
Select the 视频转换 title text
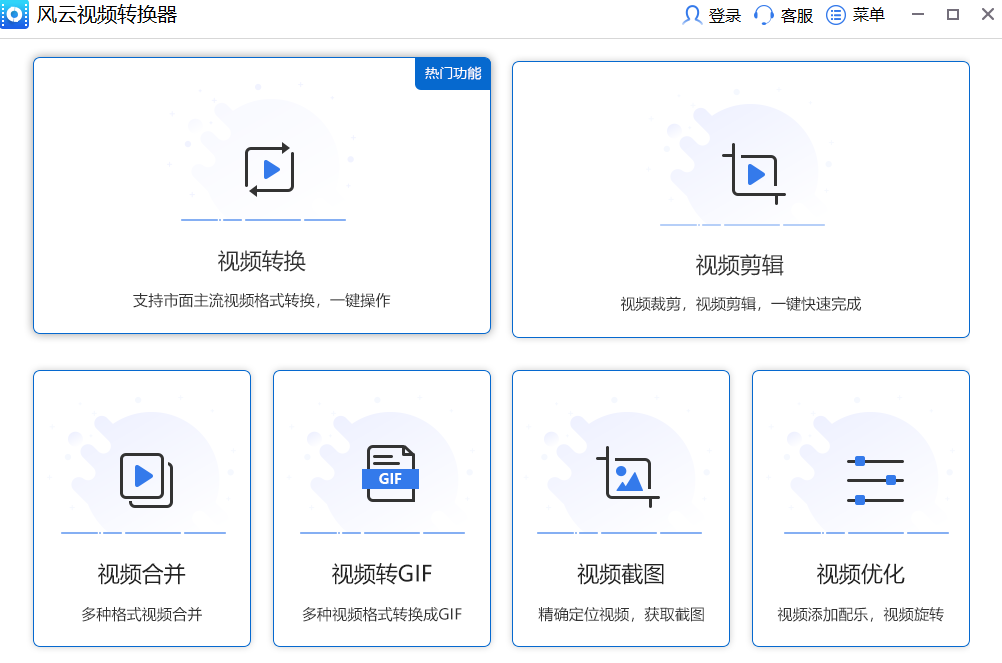[261, 261]
